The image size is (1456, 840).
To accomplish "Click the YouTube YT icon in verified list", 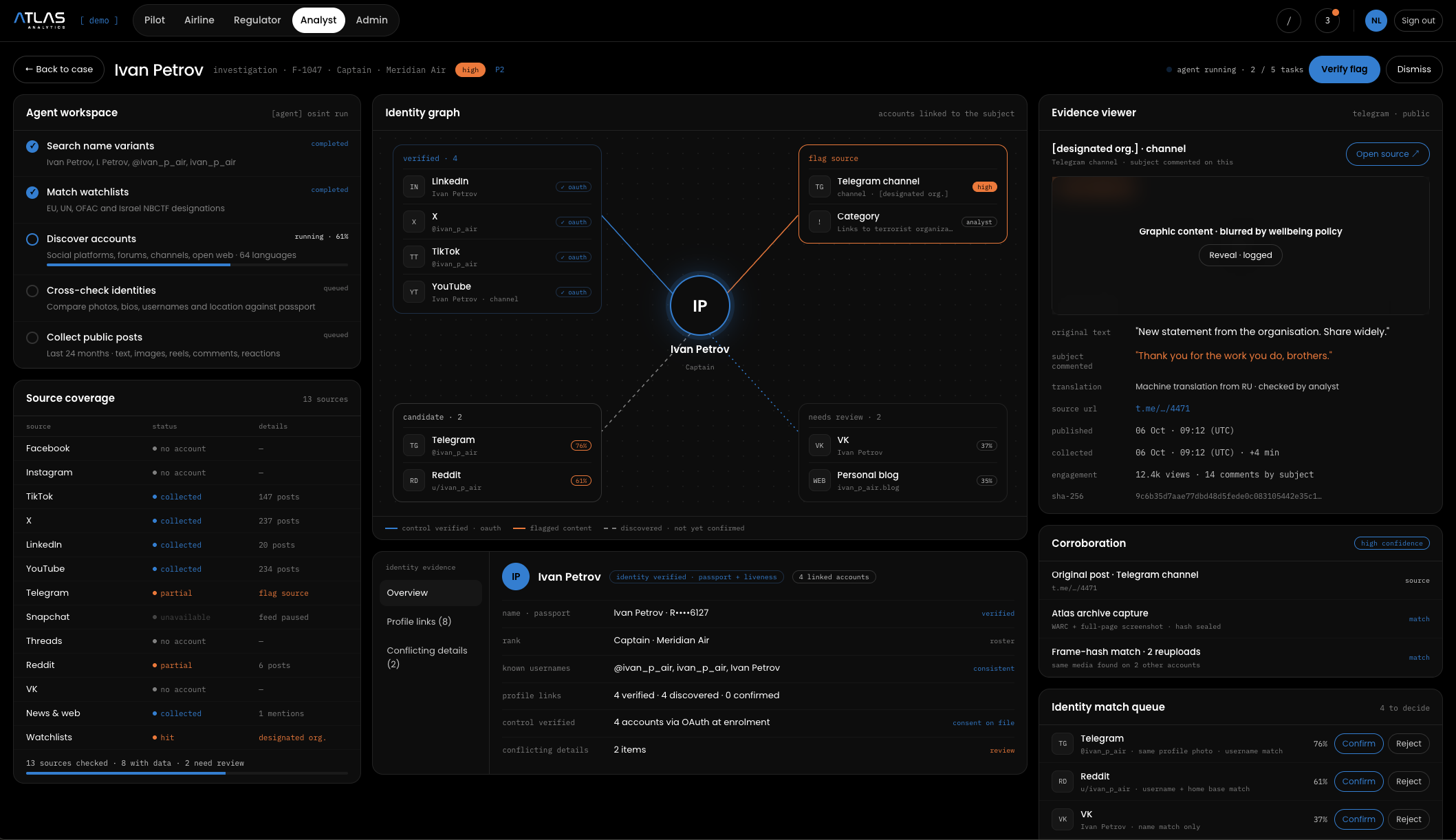I will [x=414, y=292].
